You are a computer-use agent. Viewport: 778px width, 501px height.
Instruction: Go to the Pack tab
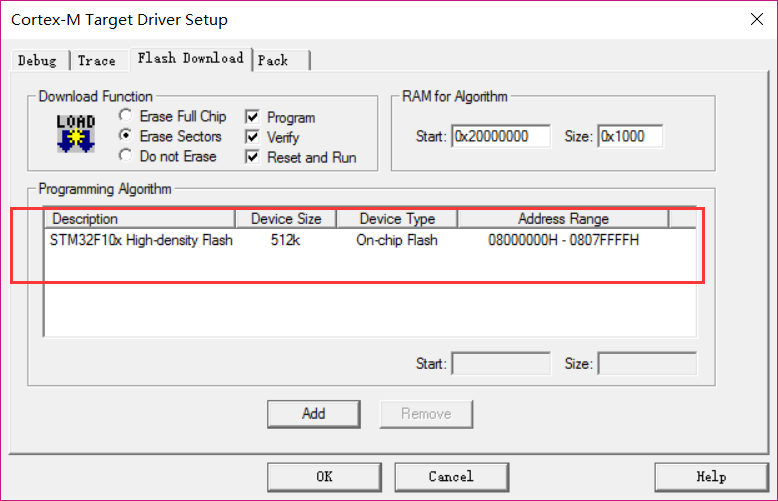(281, 61)
